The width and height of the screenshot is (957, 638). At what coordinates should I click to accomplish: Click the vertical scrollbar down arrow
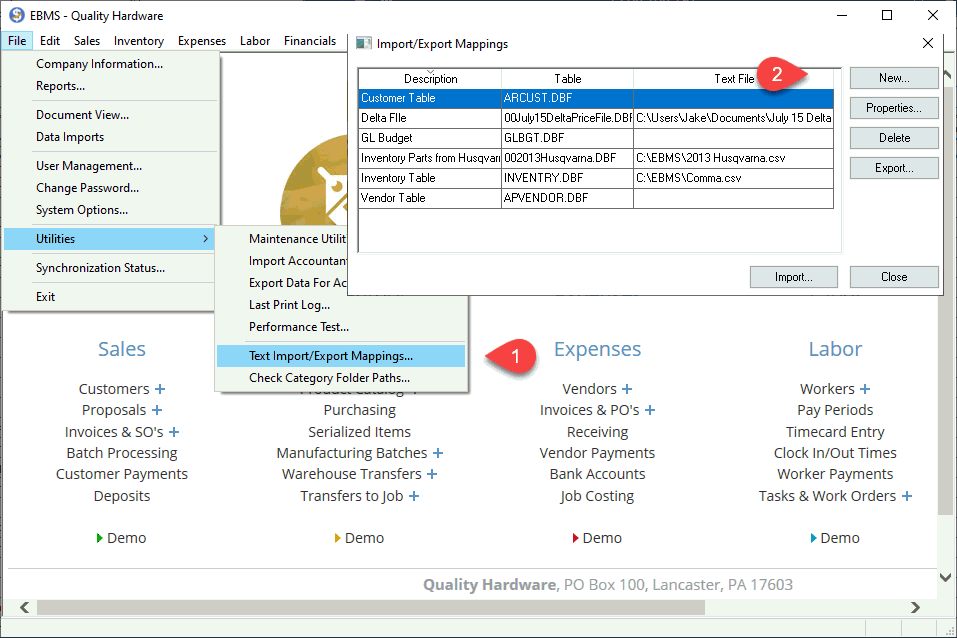[945, 577]
